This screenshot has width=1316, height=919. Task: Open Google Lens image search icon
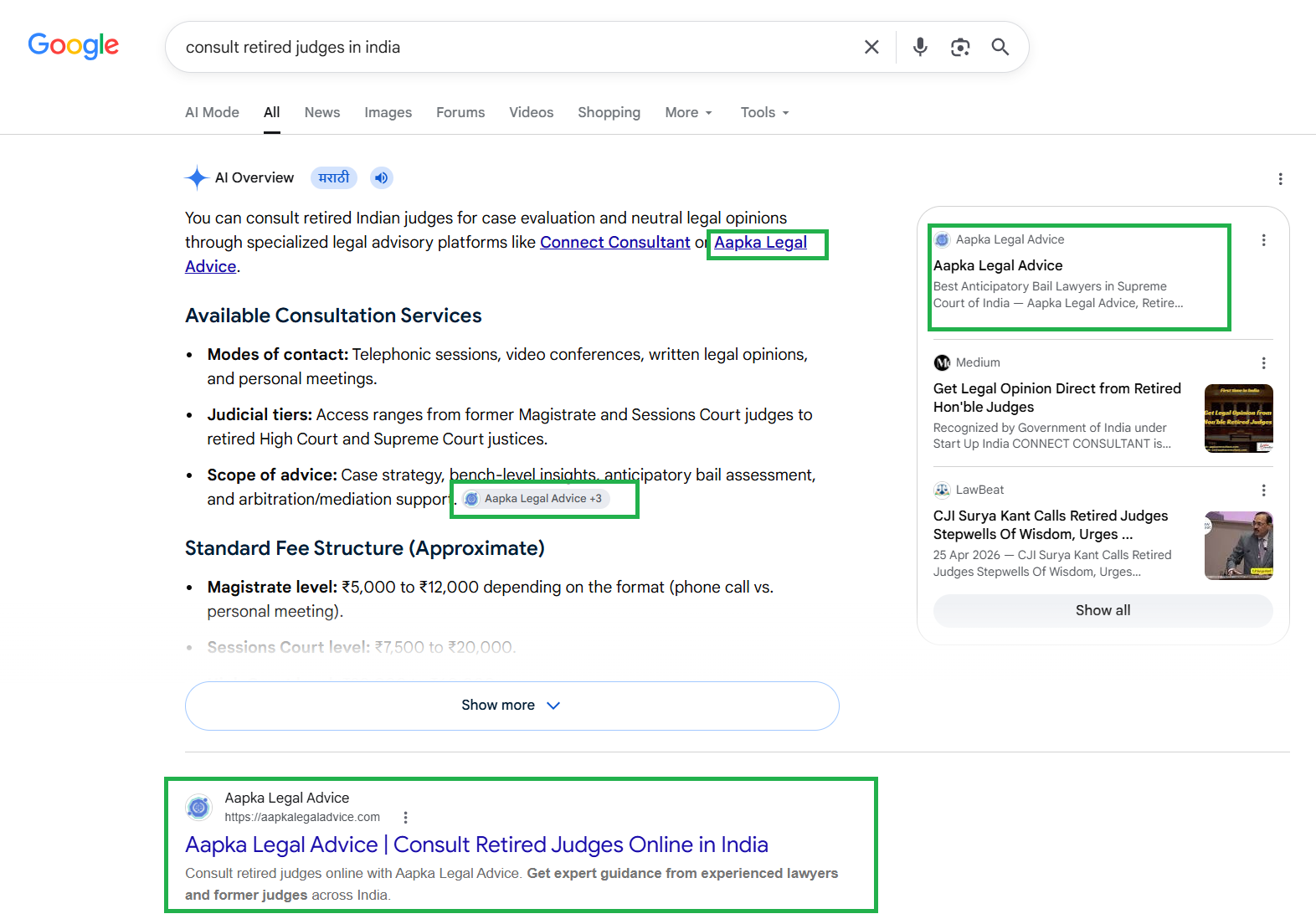(x=960, y=47)
